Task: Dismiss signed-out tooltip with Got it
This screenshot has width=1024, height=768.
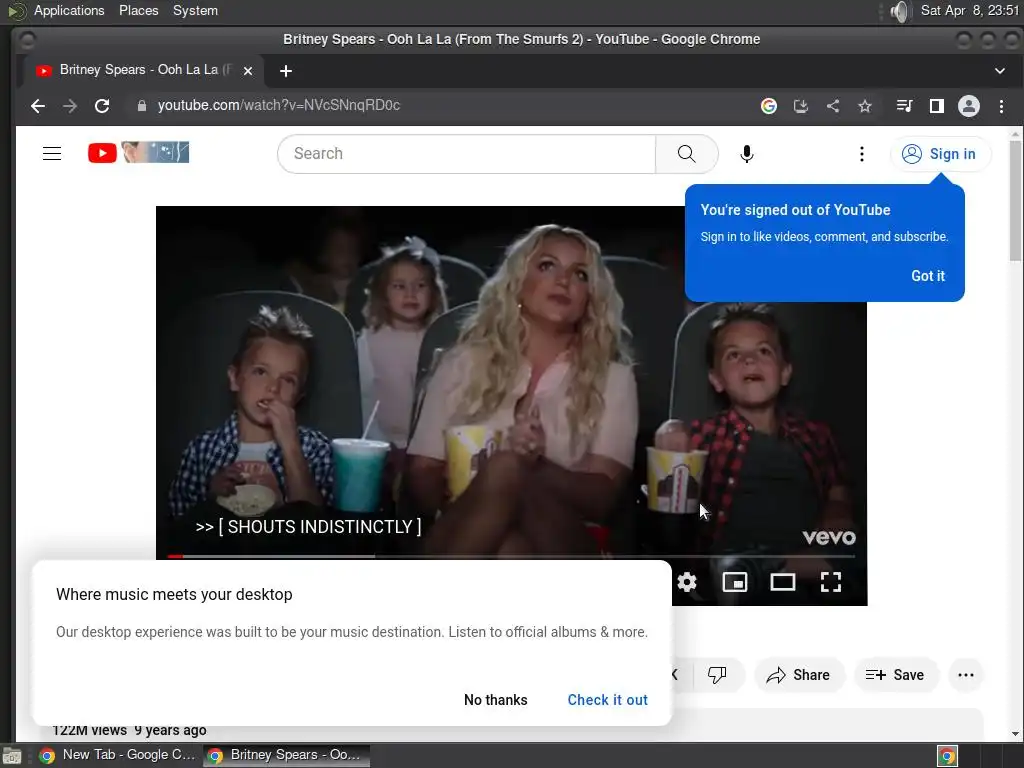Action: 928,276
